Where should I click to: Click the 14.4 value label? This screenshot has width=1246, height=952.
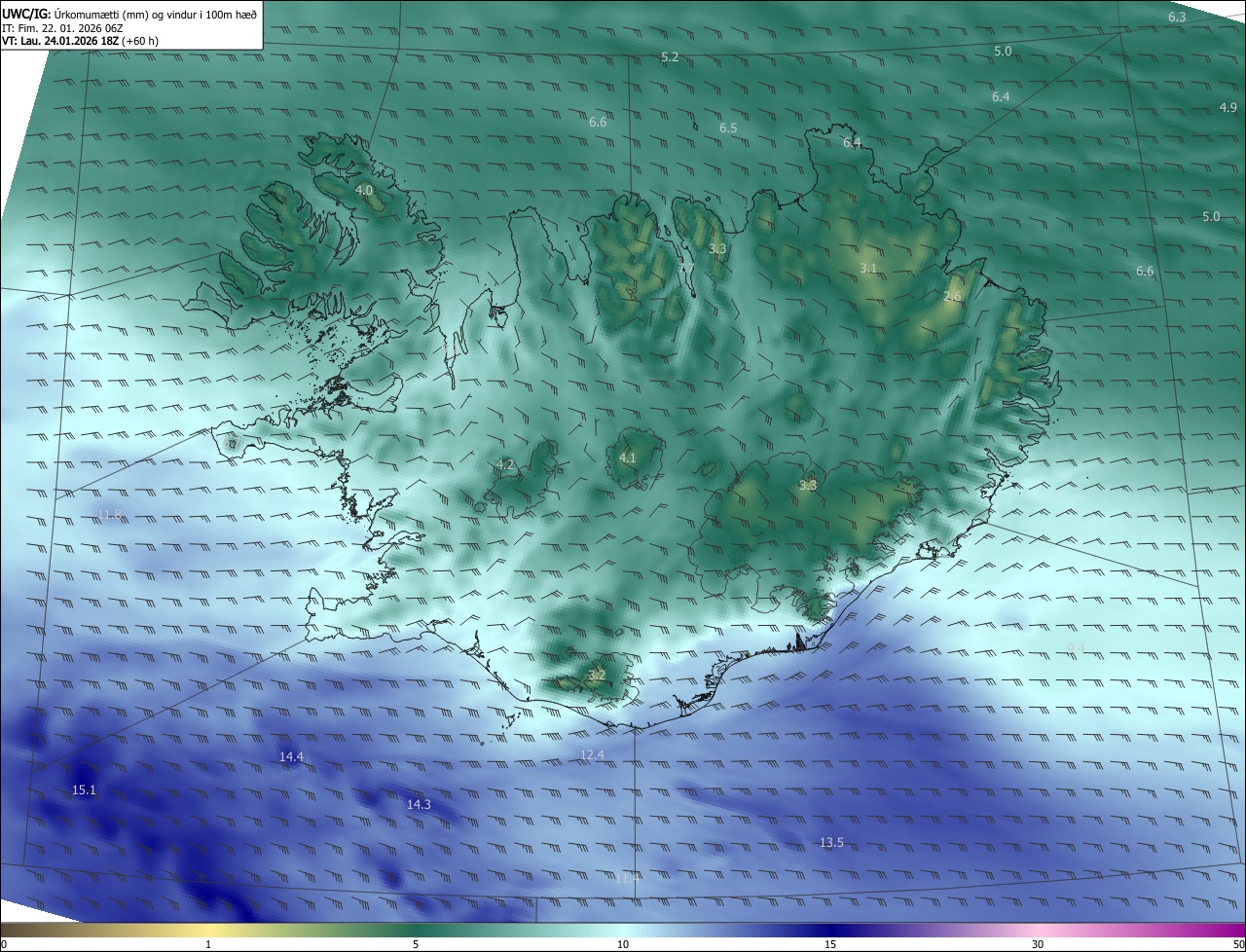291,756
